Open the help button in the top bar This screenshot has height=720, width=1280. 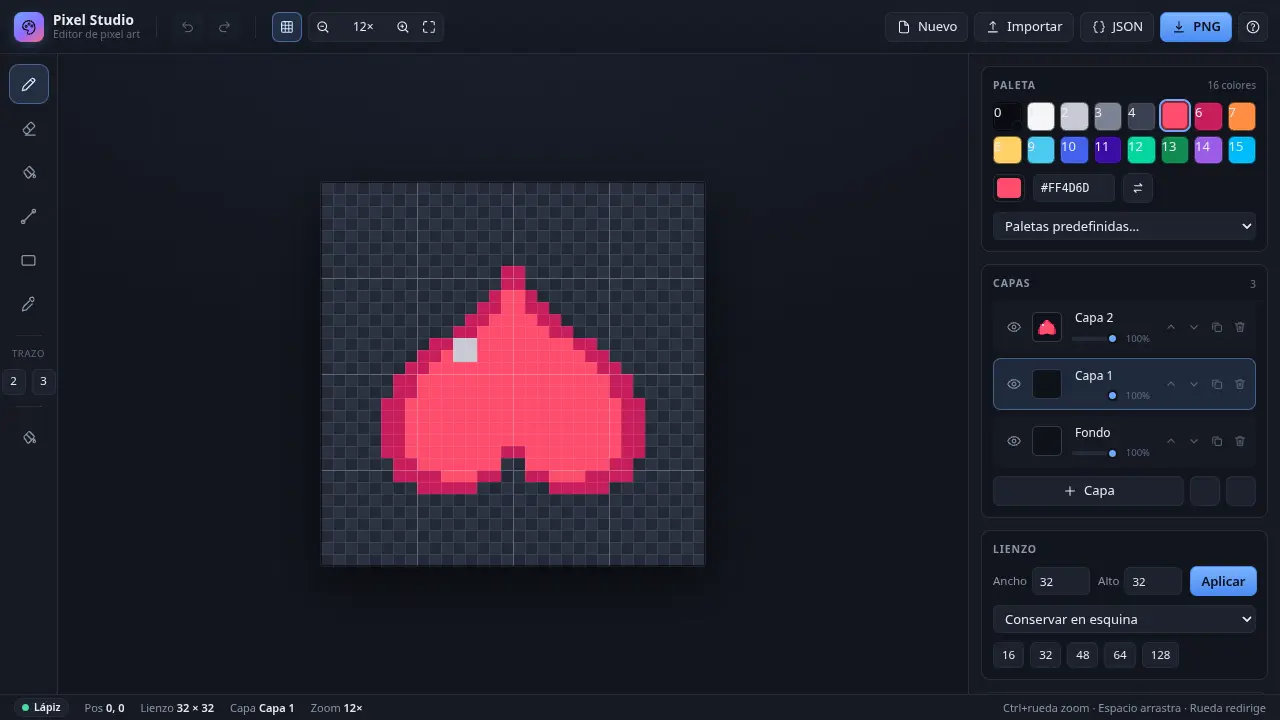tap(1253, 27)
